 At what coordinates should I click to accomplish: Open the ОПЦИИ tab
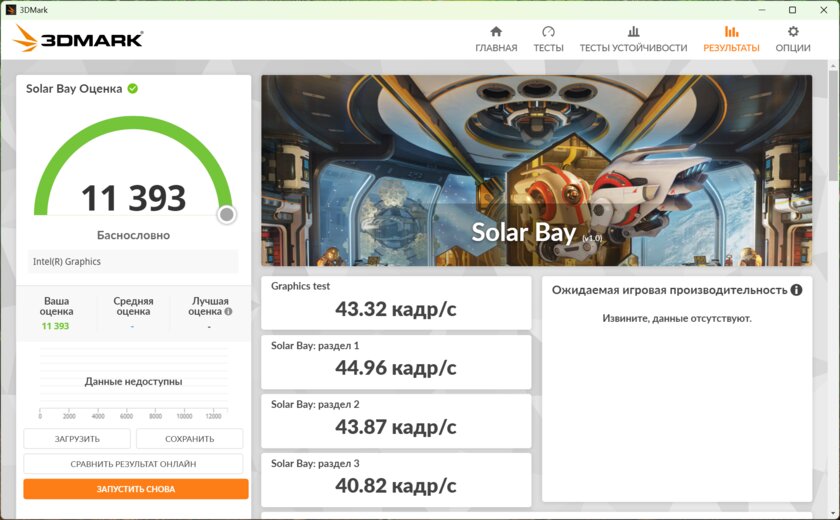[x=793, y=48]
